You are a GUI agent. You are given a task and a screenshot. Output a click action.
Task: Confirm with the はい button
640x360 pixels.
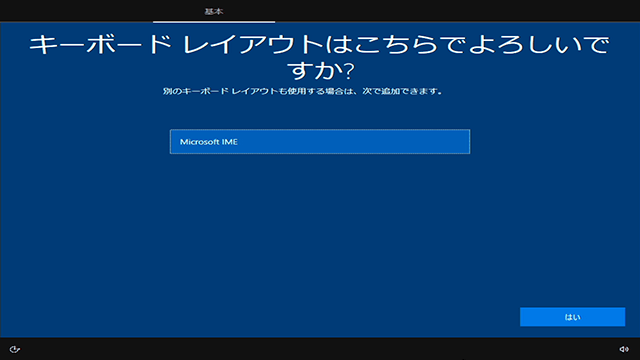point(572,317)
